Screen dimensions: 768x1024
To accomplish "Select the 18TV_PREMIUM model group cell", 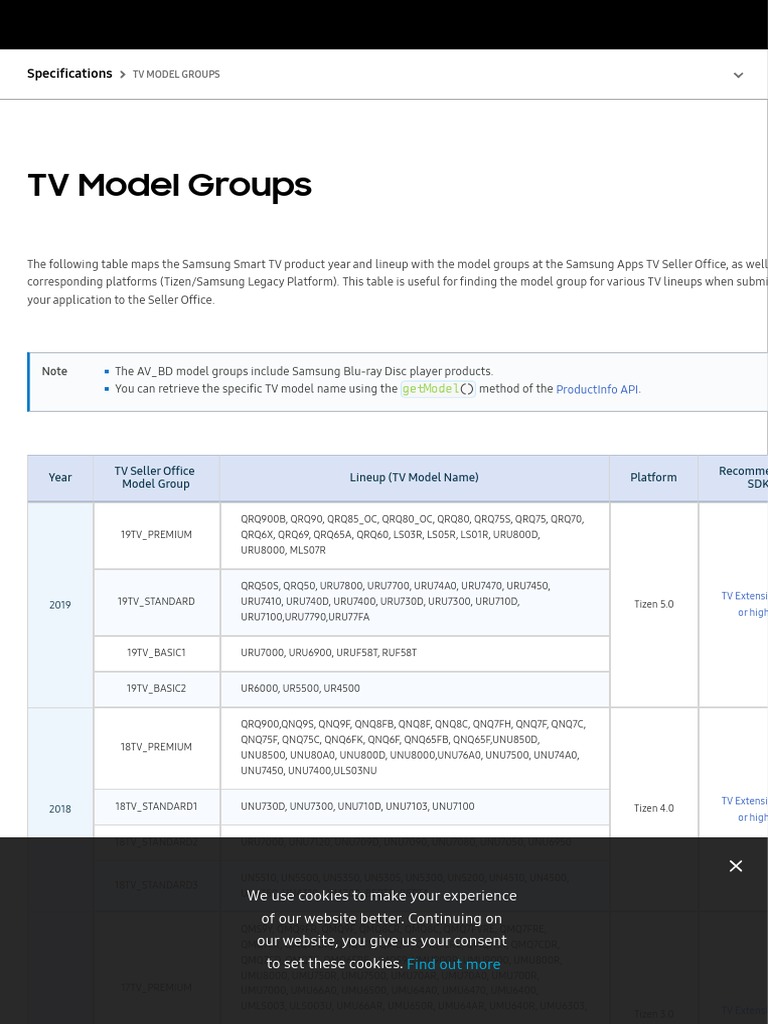I will (x=156, y=747).
